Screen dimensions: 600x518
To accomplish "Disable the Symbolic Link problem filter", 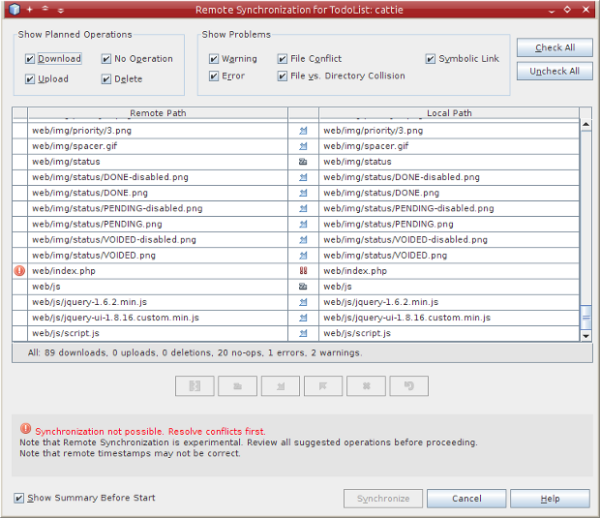I will pos(431,59).
